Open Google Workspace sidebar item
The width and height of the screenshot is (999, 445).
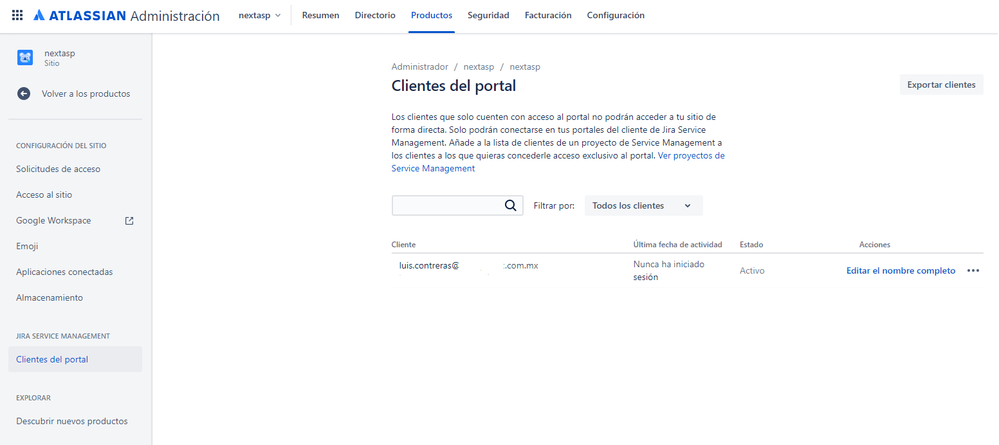75,221
